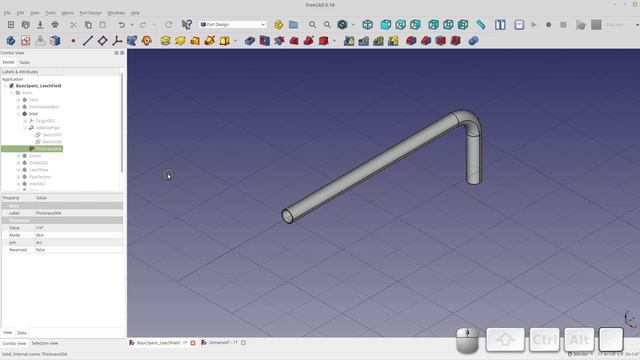Click the Create Body icon
640x360 pixels.
[11, 40]
